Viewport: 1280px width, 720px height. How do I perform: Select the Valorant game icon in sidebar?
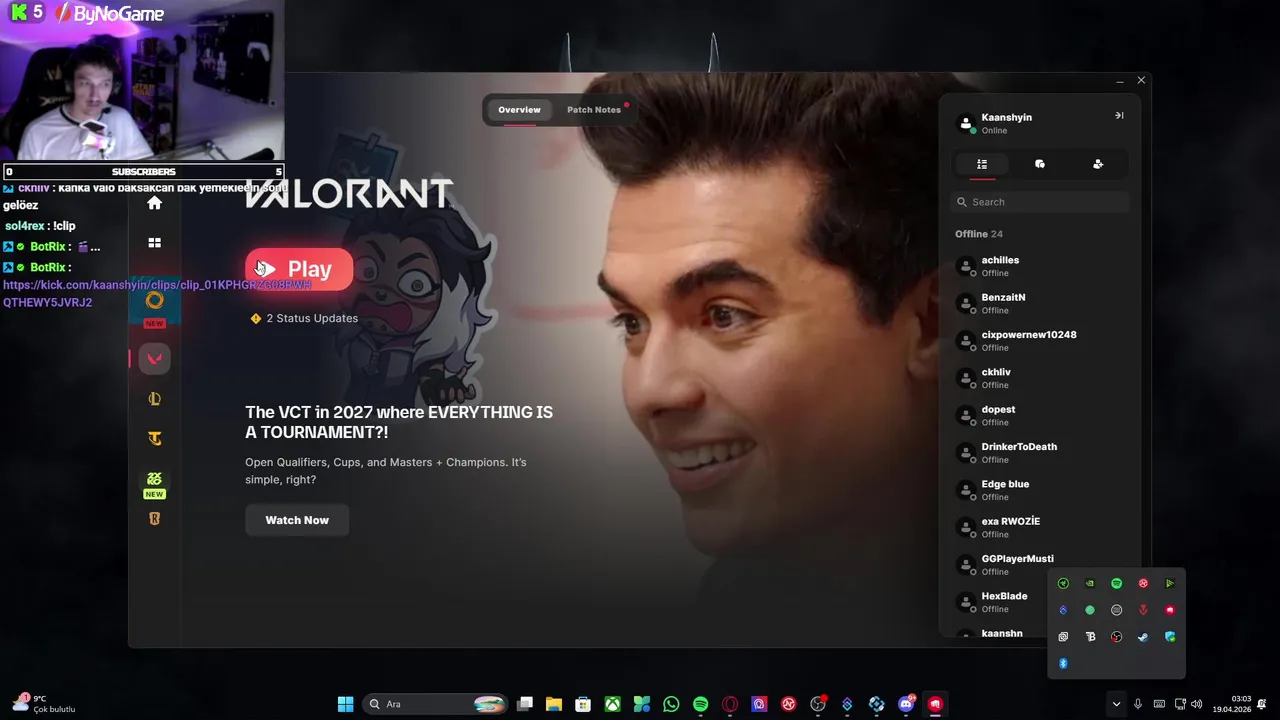[154, 359]
